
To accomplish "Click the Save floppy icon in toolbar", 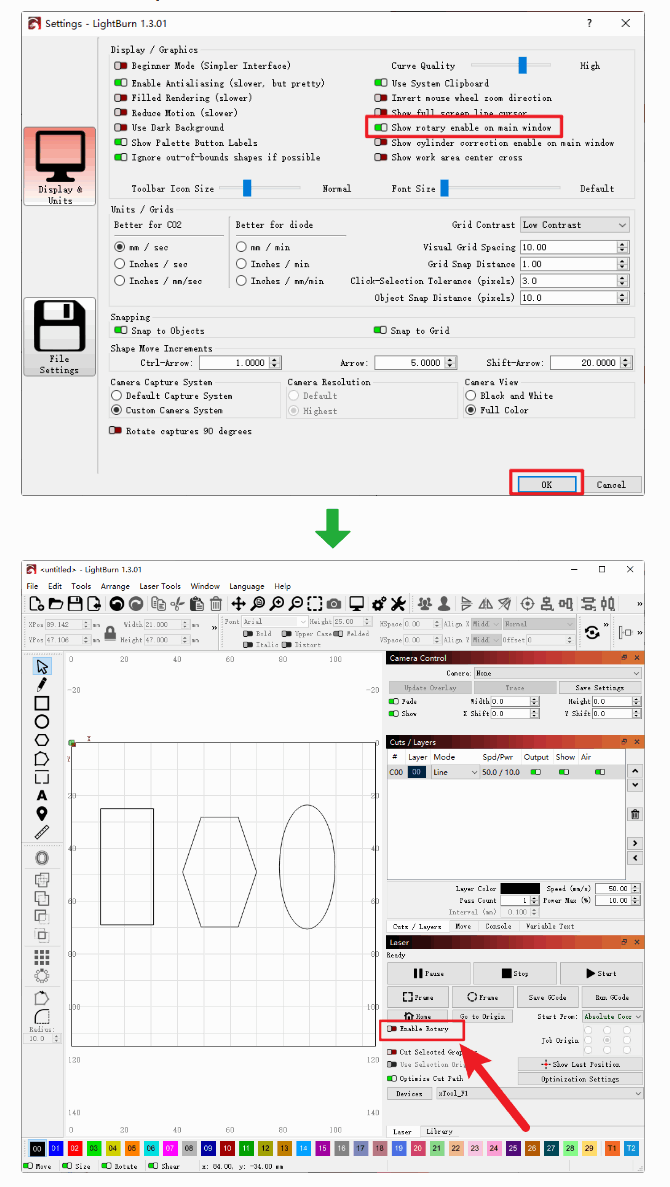I will [75, 603].
